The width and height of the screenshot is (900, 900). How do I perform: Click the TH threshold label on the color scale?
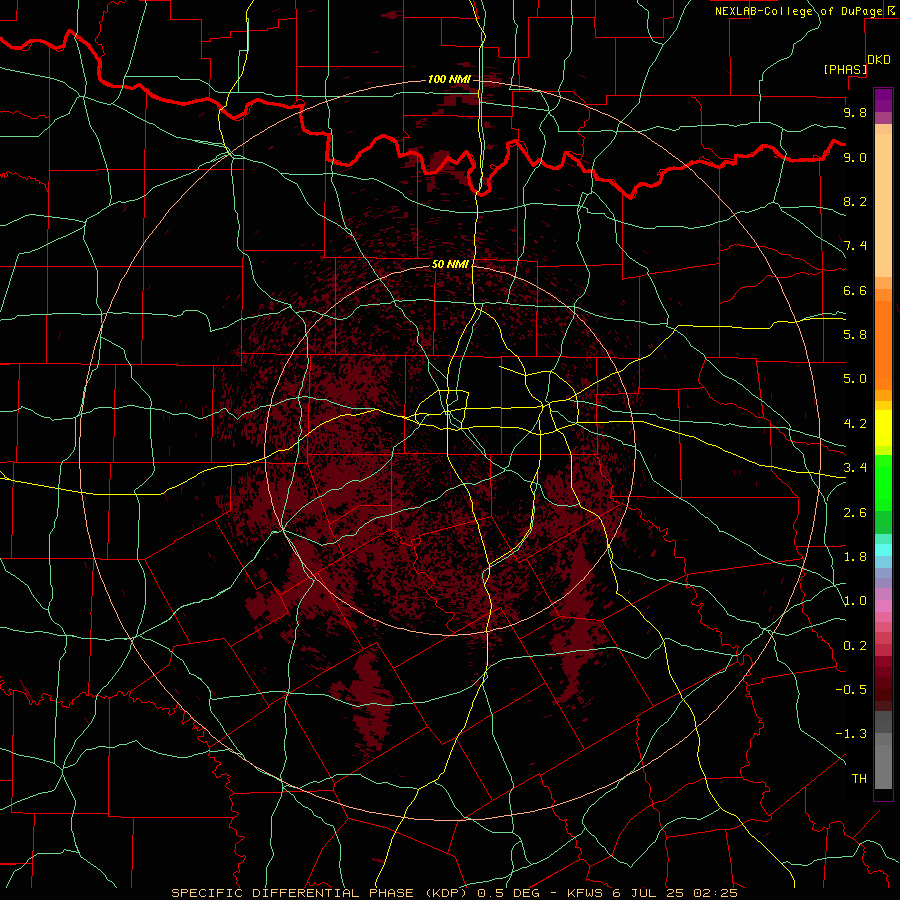[x=859, y=778]
